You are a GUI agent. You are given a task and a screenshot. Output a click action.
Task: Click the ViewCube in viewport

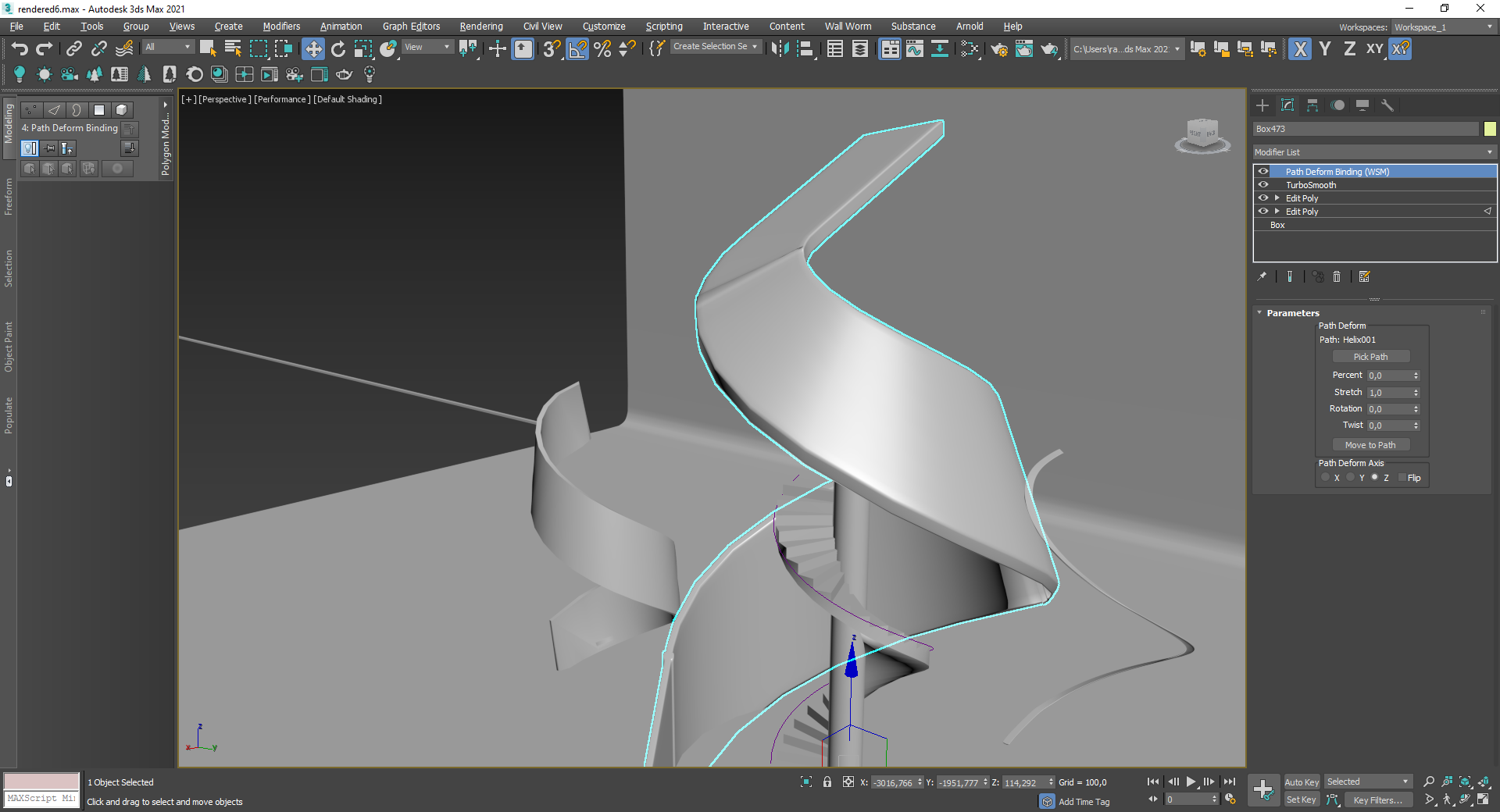1202,134
